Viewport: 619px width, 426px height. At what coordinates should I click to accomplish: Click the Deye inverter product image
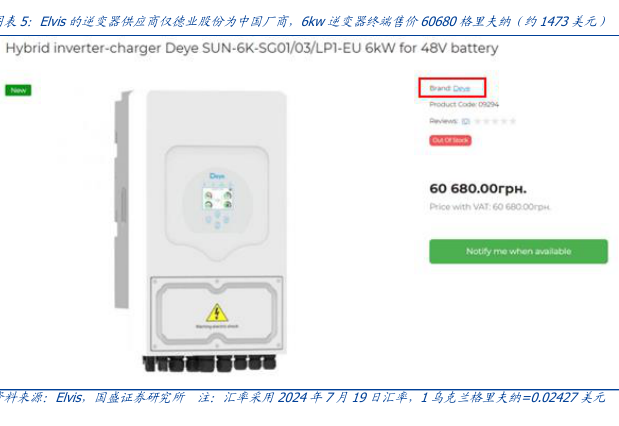click(x=201, y=231)
